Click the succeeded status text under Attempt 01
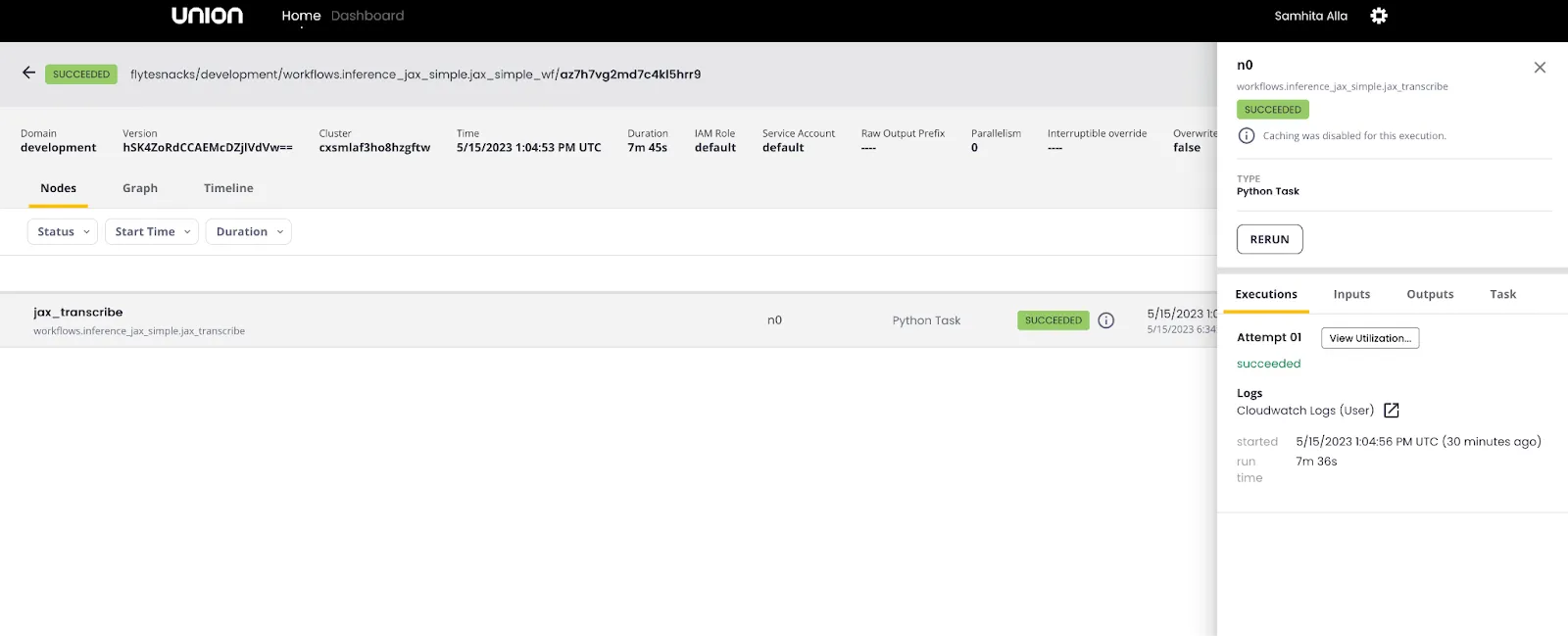The height and width of the screenshot is (636, 1568). (1268, 364)
